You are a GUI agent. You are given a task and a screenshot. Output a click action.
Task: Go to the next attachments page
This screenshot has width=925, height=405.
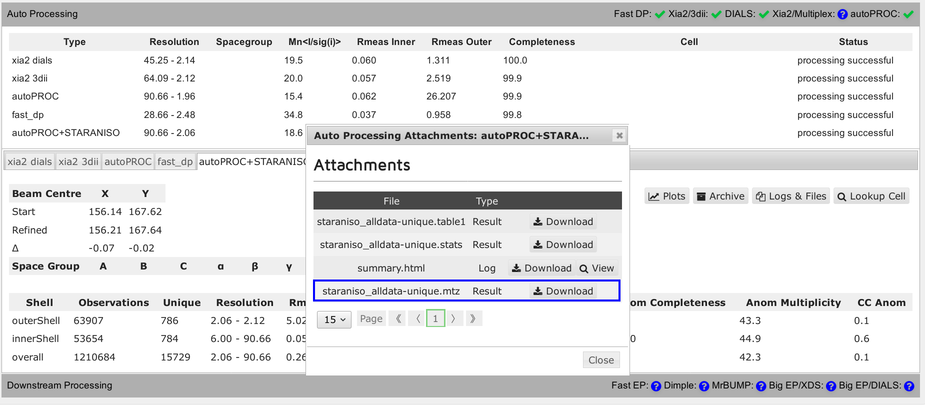tap(453, 319)
